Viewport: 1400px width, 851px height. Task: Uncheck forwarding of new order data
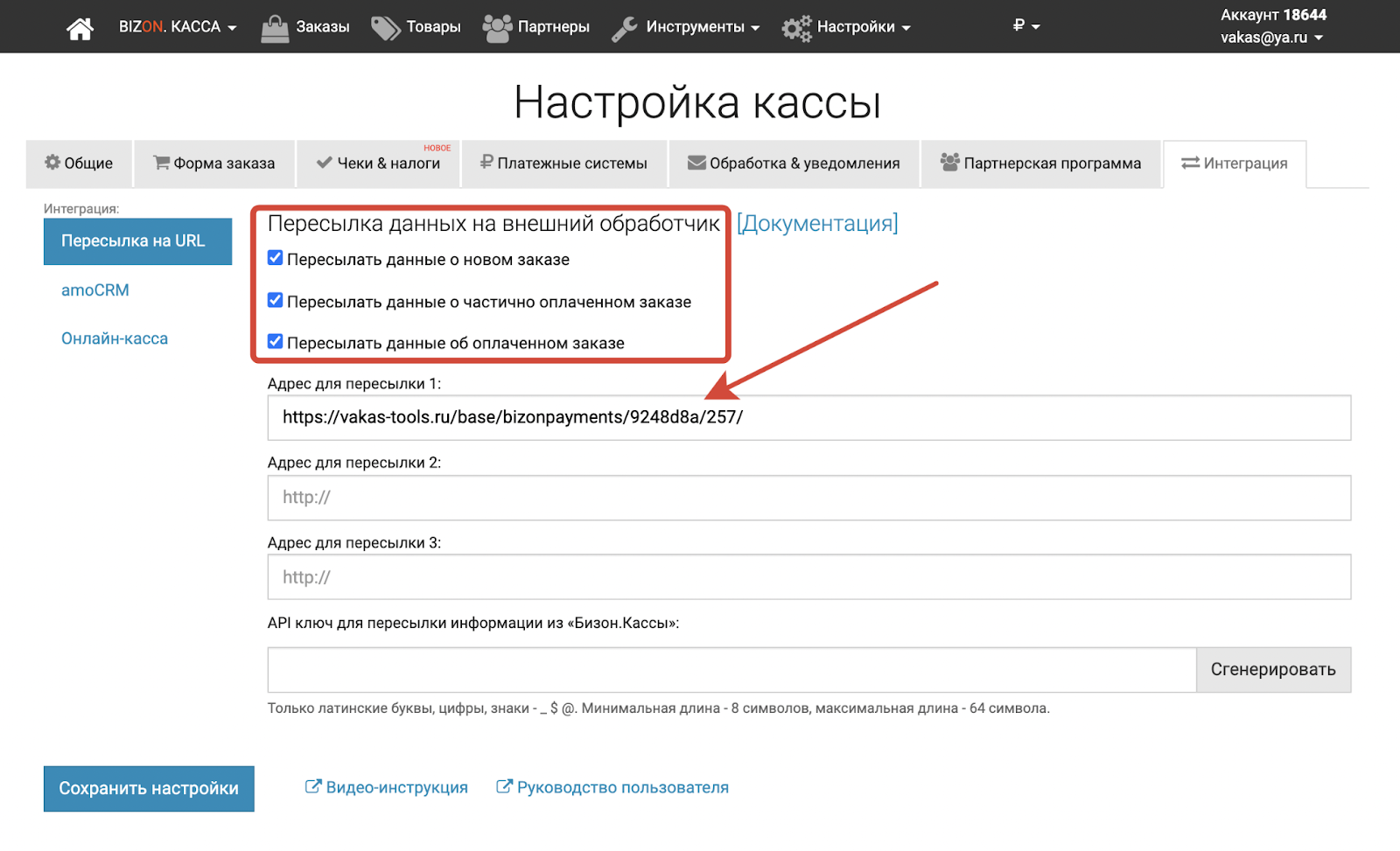[276, 258]
